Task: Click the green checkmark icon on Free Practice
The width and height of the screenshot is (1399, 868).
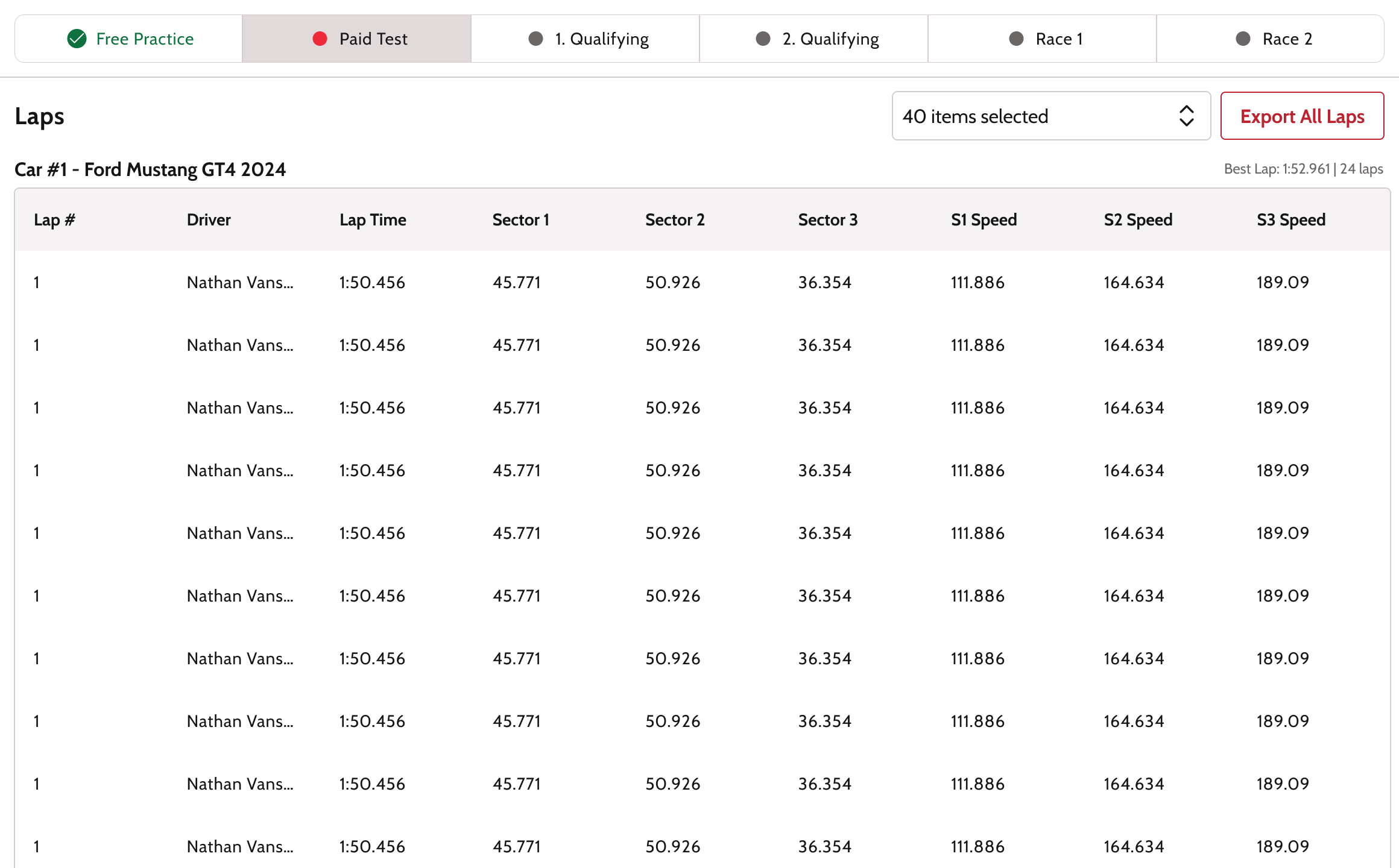Action: 77,39
